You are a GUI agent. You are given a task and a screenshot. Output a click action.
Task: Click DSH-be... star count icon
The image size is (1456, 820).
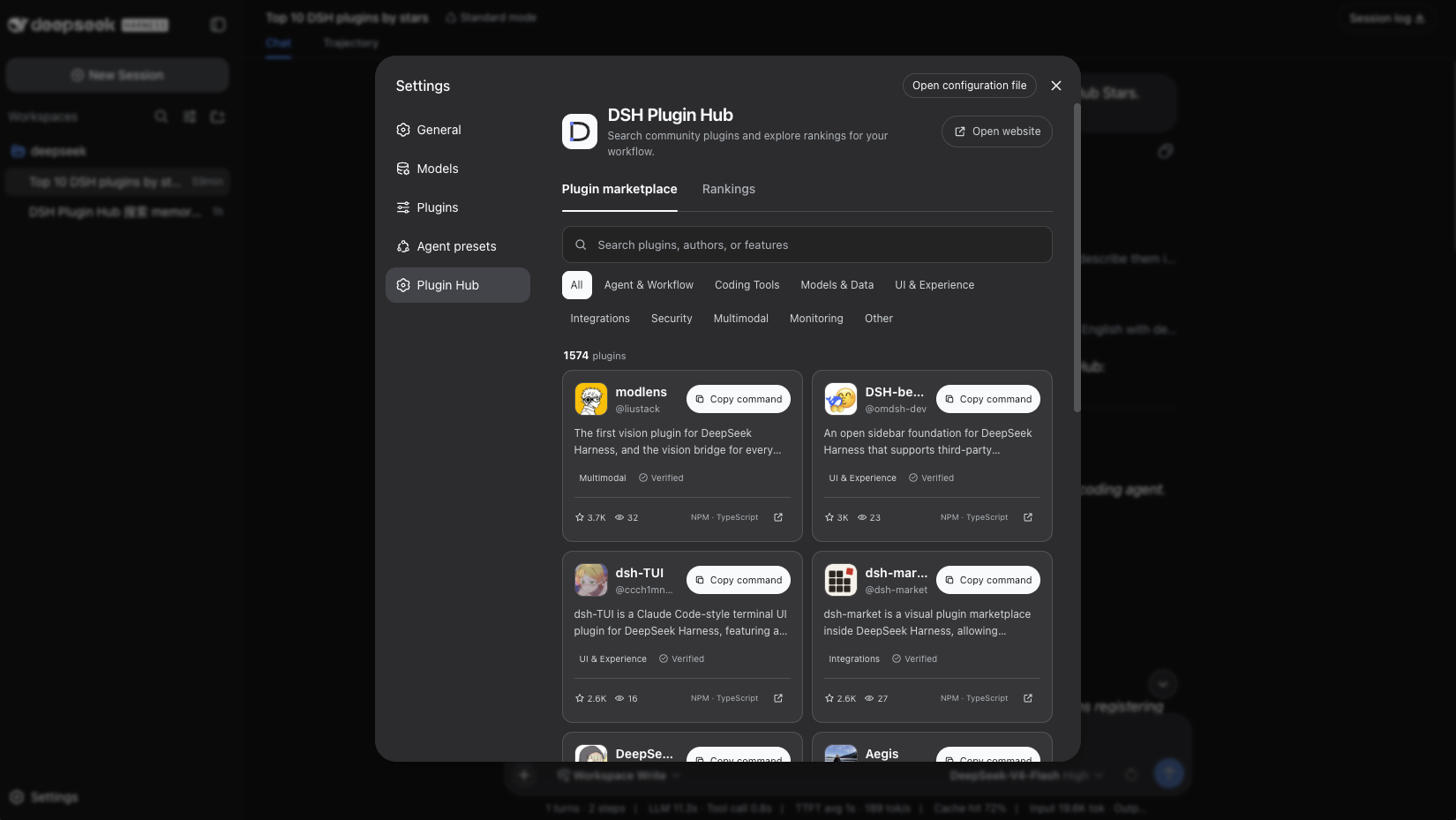[x=829, y=517]
